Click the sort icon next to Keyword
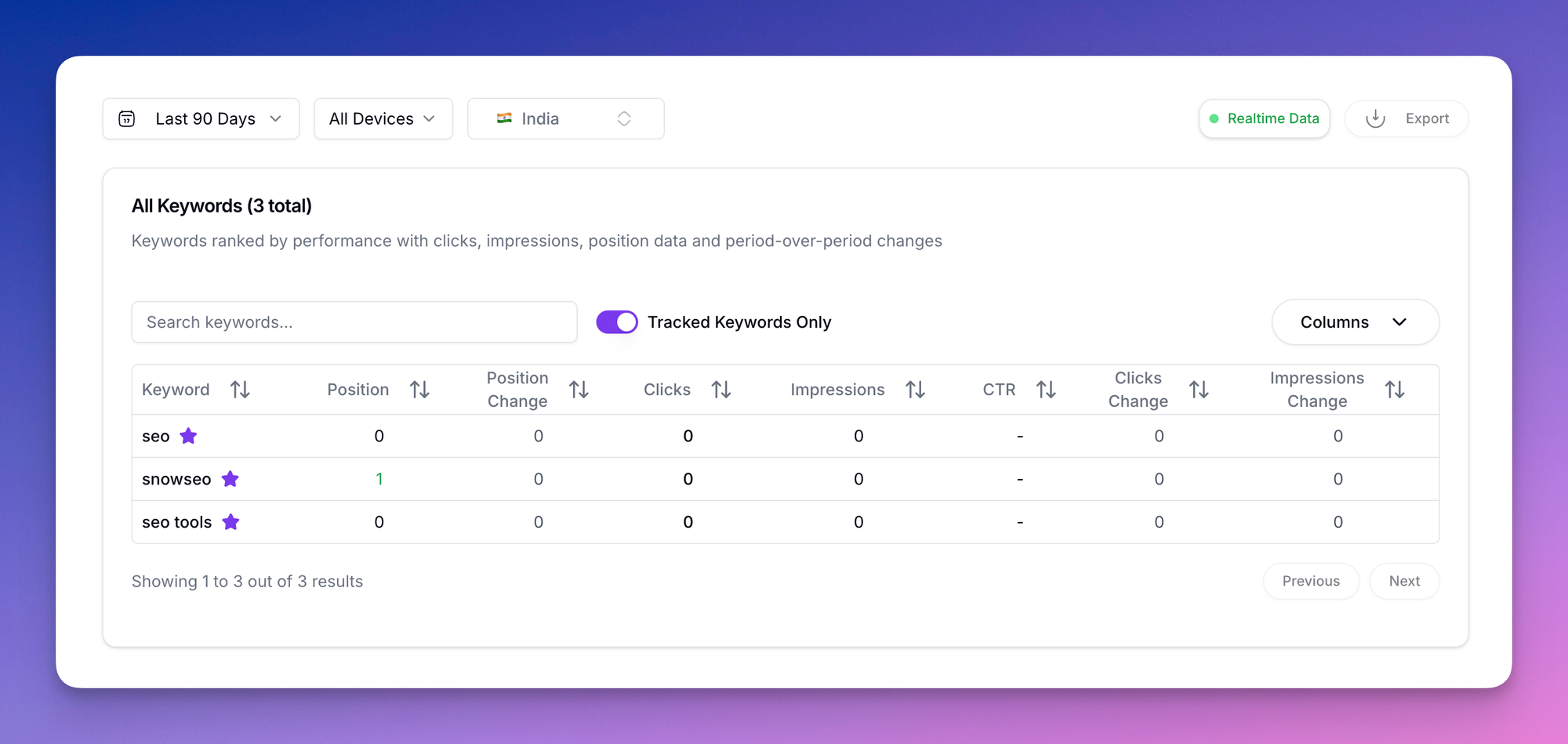1568x744 pixels. click(x=241, y=389)
